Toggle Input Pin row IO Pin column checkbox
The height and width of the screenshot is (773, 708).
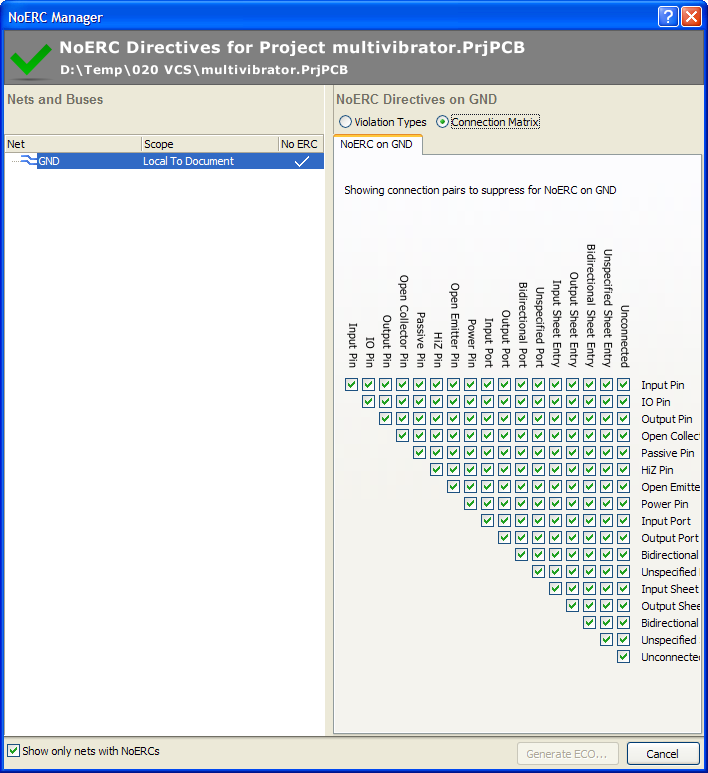point(368,384)
